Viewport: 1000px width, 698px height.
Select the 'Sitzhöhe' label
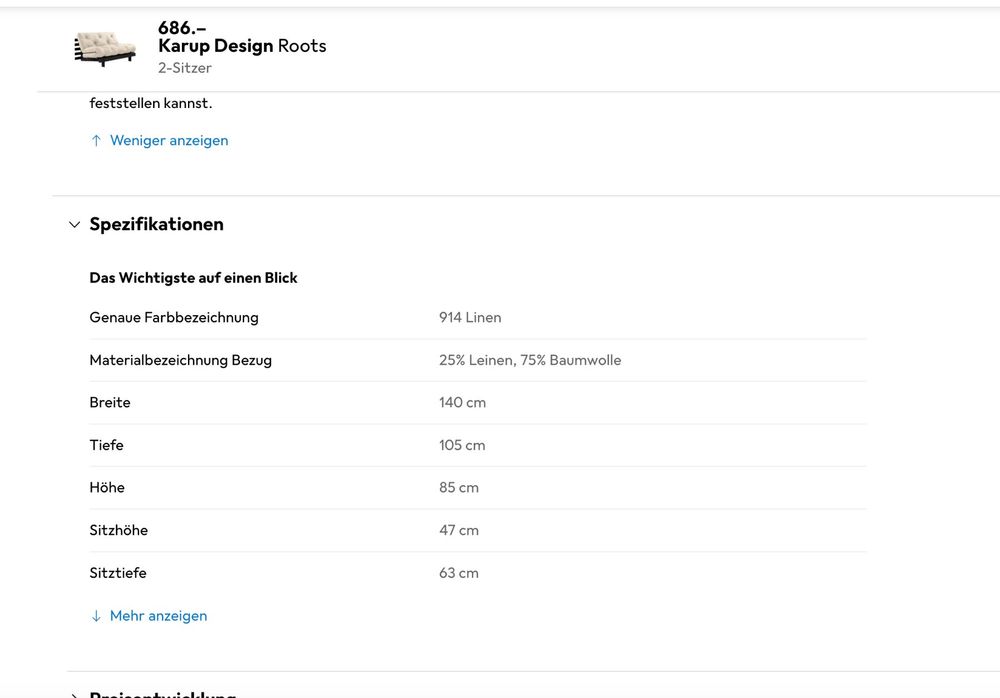119,530
